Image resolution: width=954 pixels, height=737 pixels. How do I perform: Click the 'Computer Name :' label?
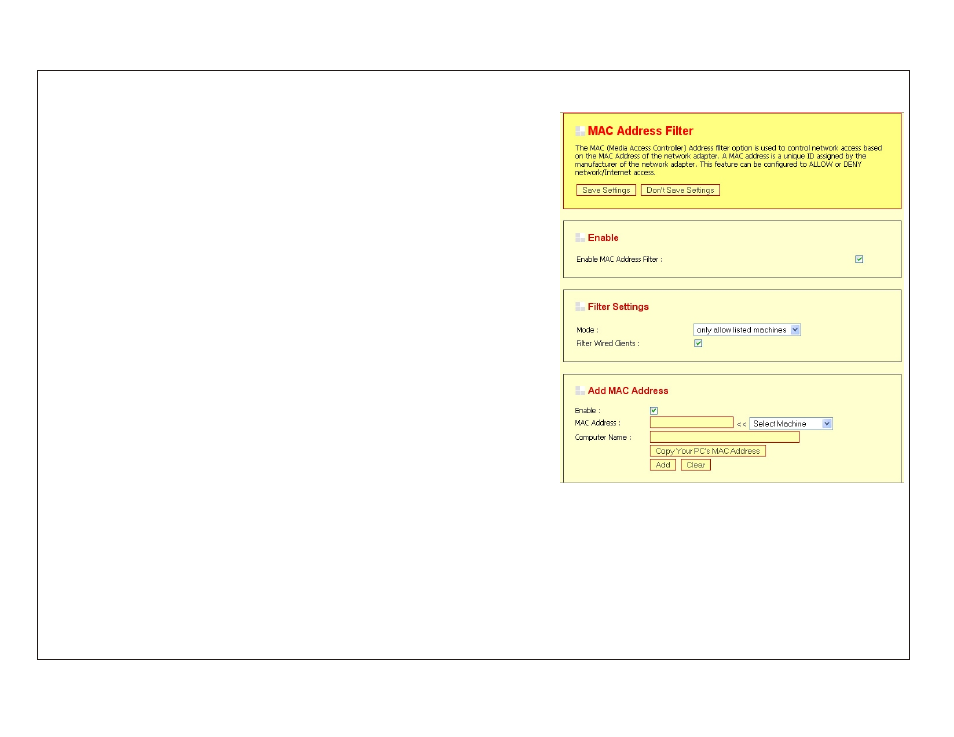click(603, 438)
